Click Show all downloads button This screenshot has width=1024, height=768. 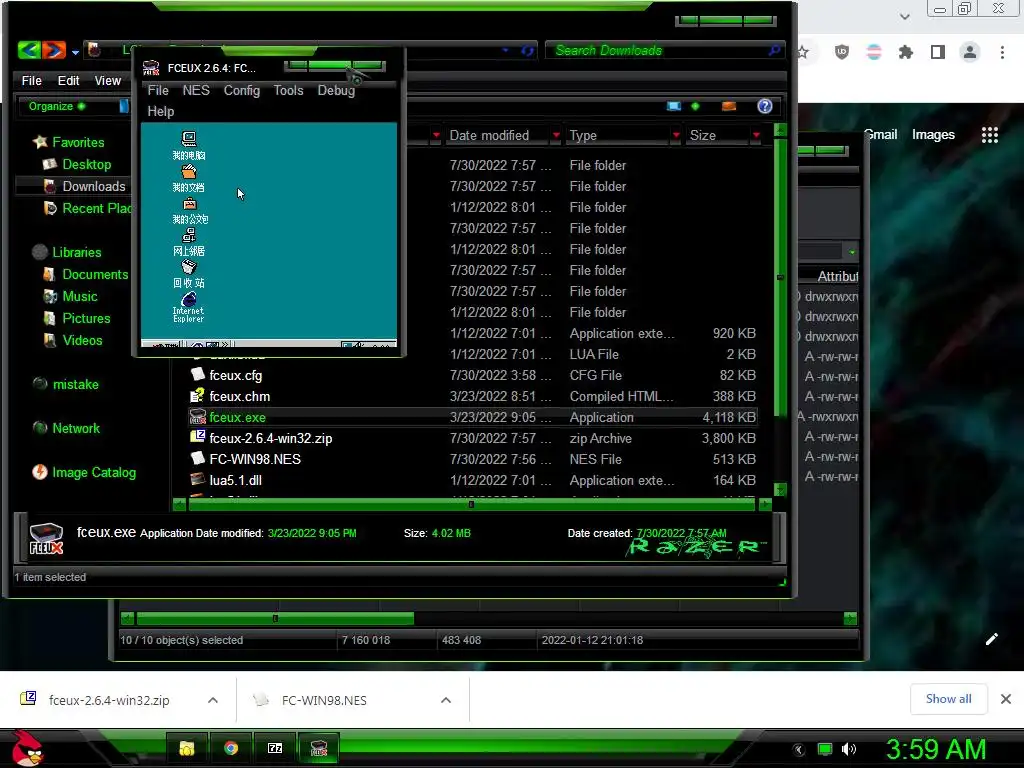(948, 699)
